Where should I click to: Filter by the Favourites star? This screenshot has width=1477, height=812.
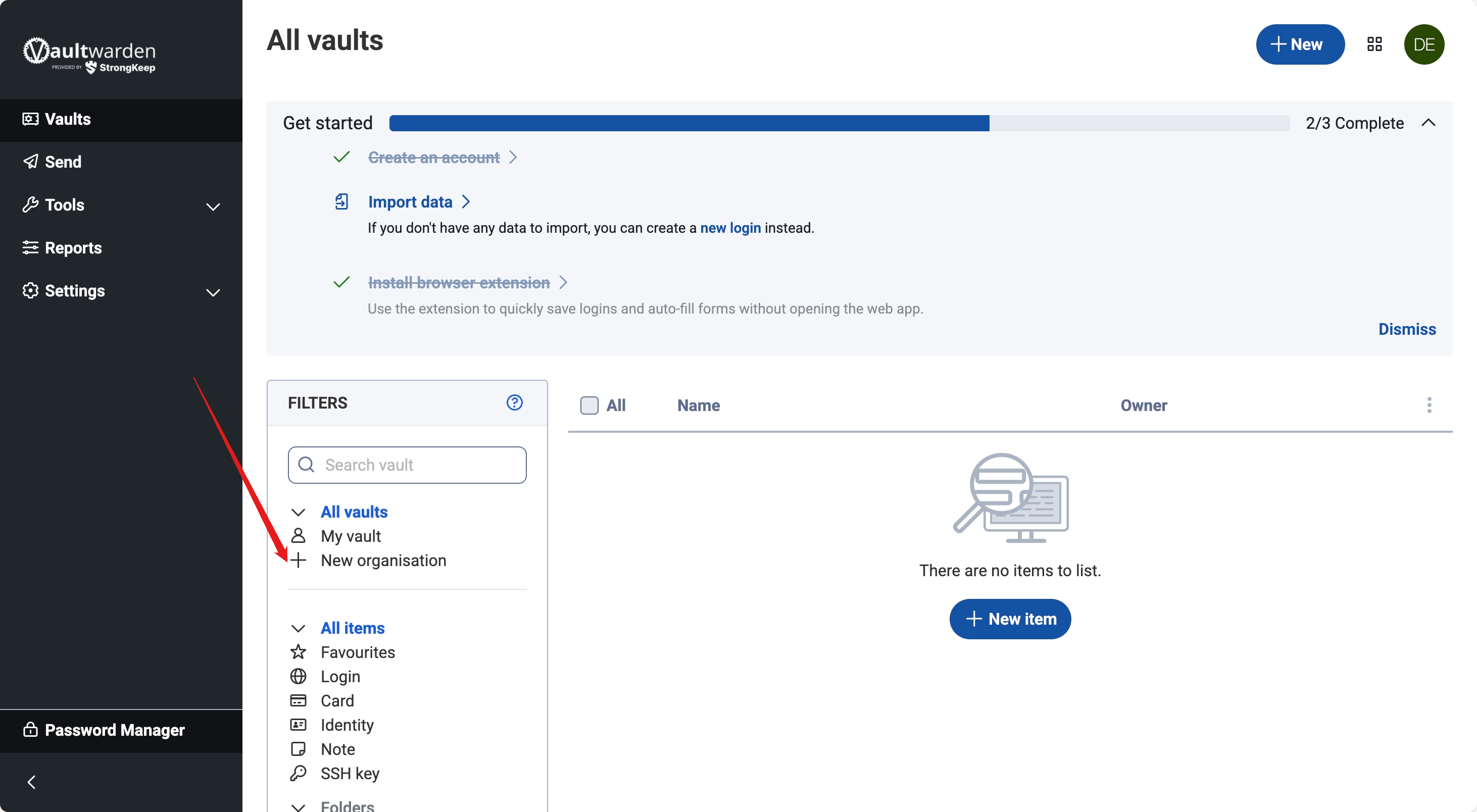298,652
